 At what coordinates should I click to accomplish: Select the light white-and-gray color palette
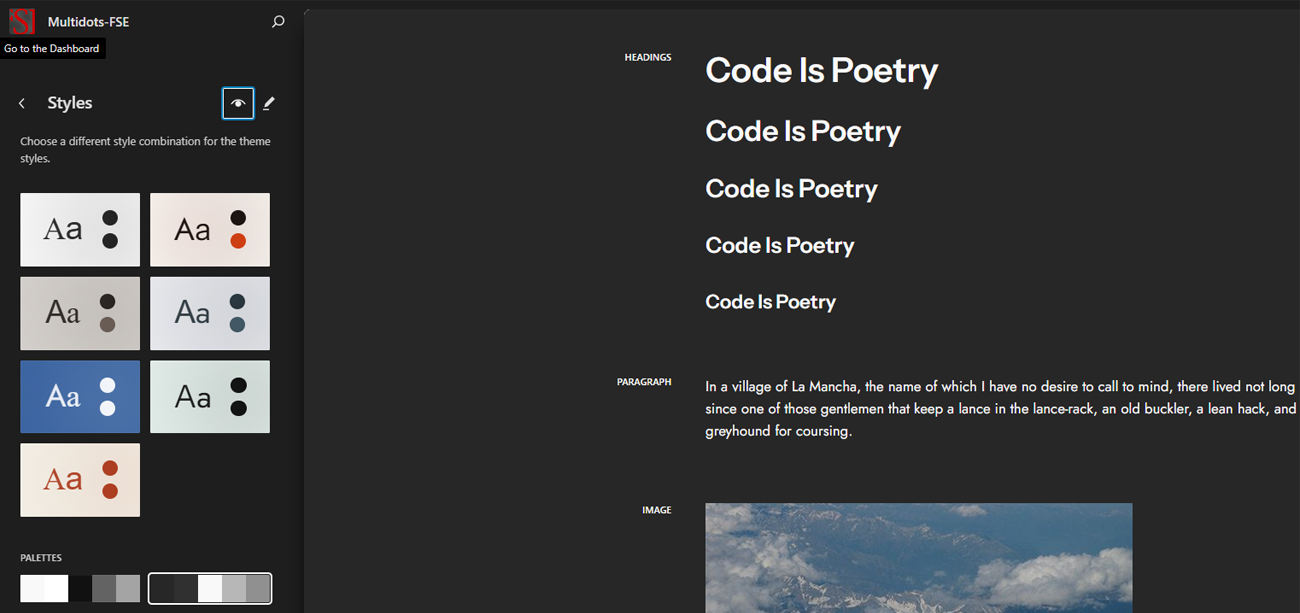[x=80, y=588]
